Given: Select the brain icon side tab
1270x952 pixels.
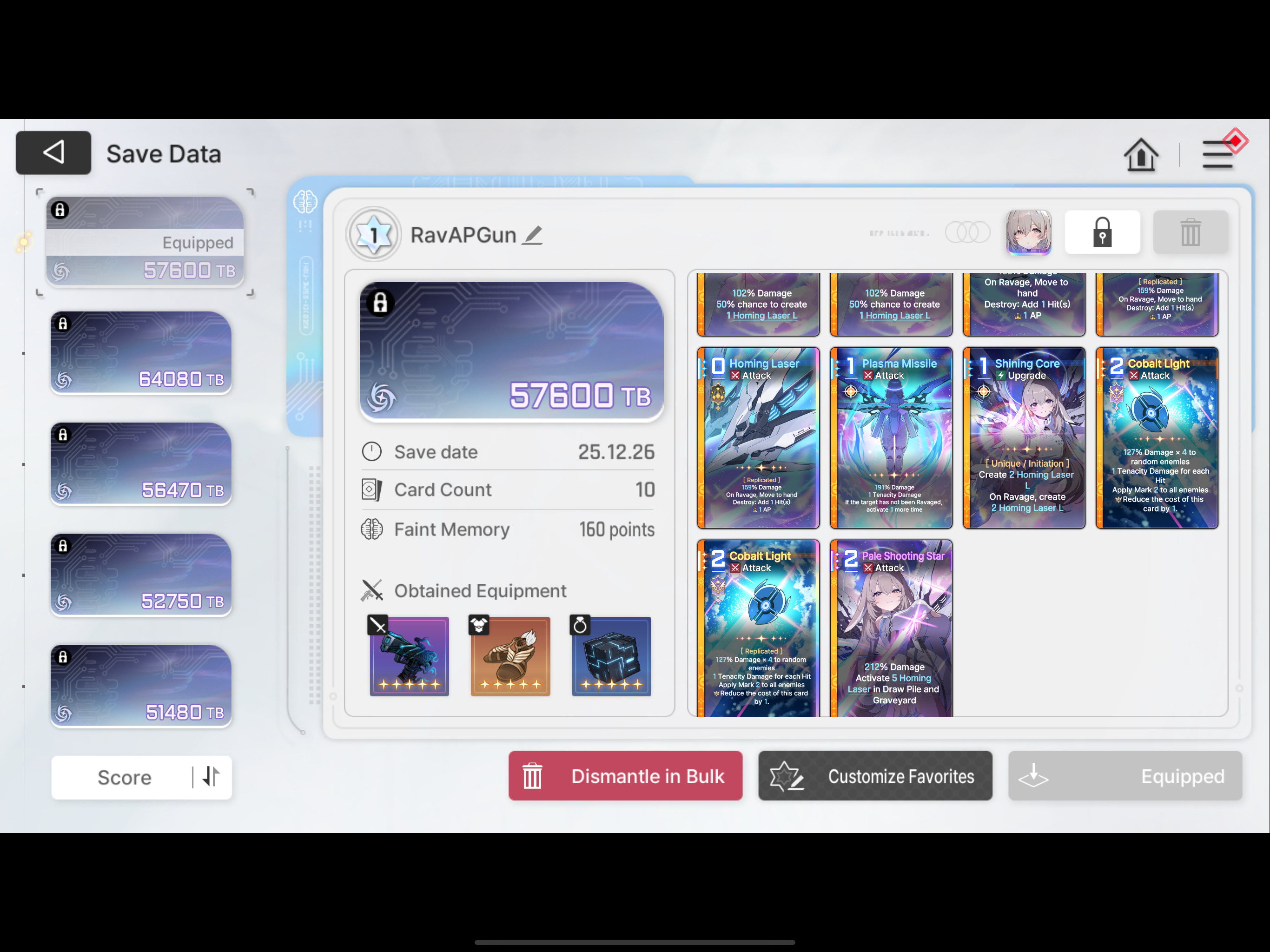Looking at the screenshot, I should pyautogui.click(x=305, y=202).
